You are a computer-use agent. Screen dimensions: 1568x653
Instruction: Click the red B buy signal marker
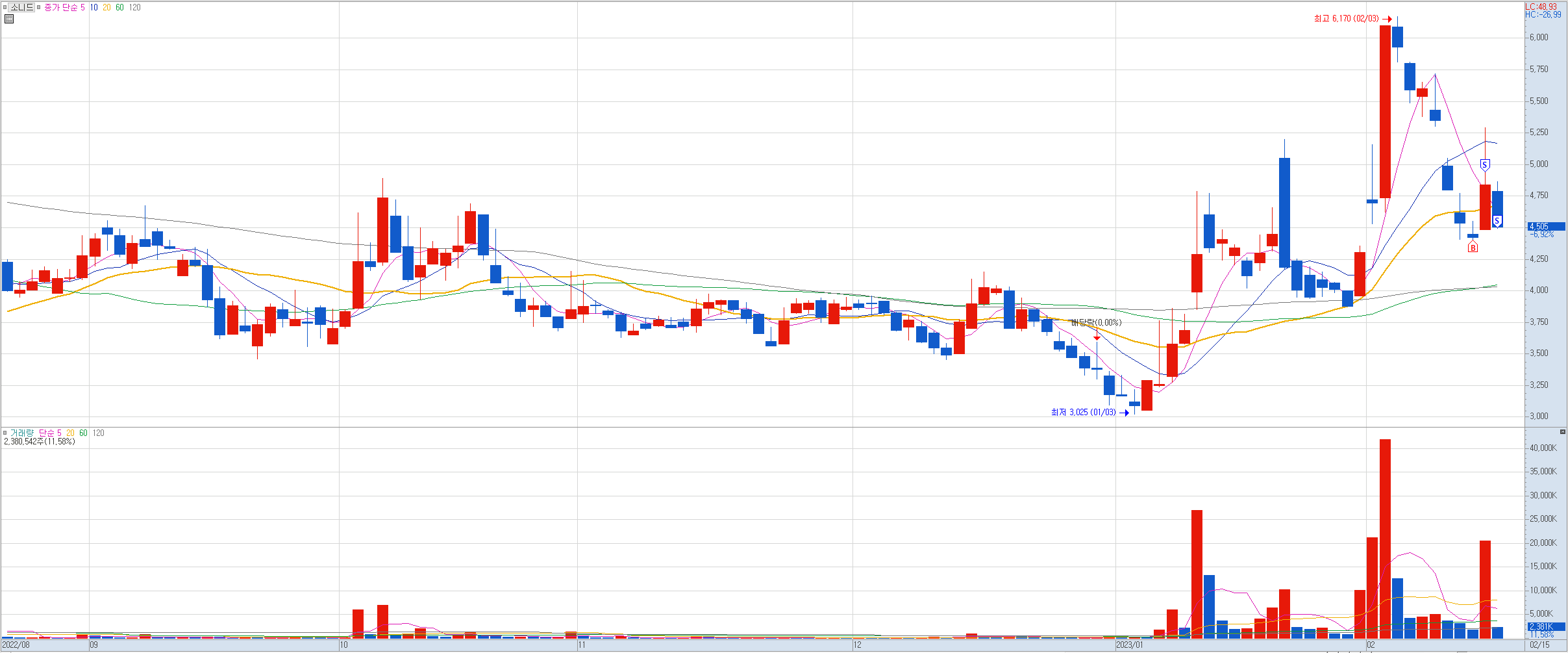(x=1473, y=248)
